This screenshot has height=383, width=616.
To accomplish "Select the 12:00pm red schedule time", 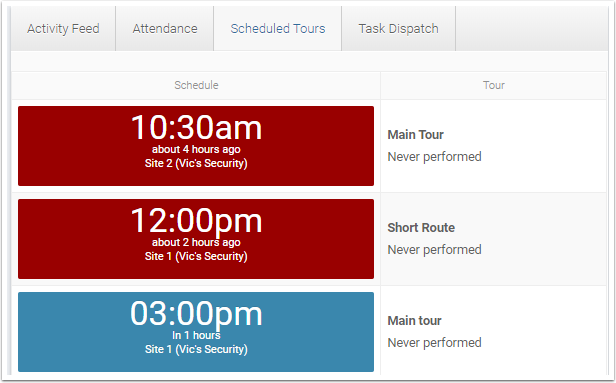I will [x=196, y=221].
